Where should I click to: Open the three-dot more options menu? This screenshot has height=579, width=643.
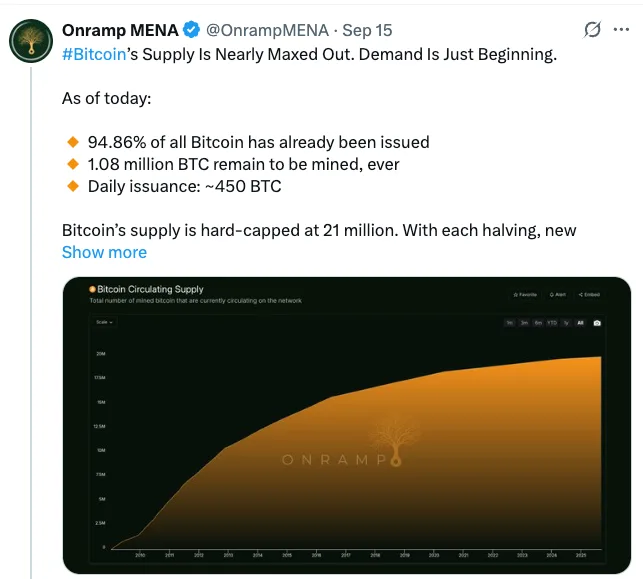621,30
